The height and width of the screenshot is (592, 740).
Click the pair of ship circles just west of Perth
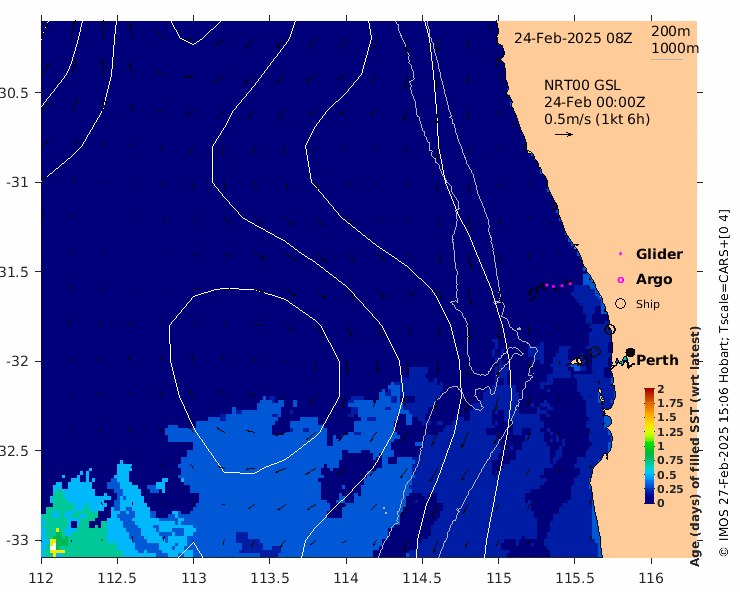pyautogui.click(x=594, y=352)
